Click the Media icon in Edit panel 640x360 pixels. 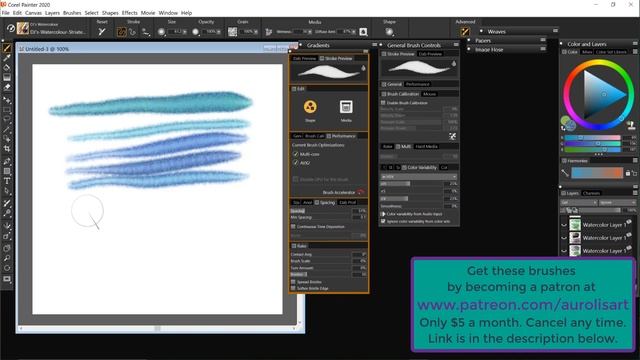click(x=346, y=107)
